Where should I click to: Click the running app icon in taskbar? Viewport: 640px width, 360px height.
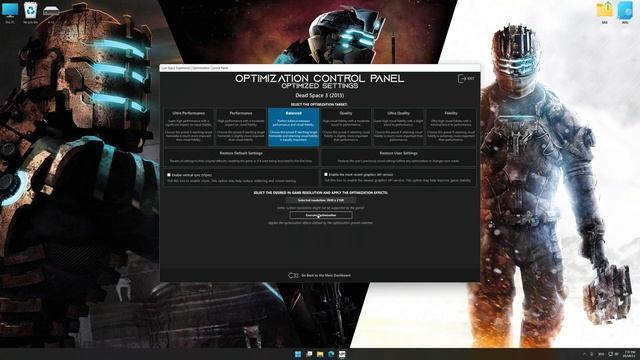coord(342,354)
